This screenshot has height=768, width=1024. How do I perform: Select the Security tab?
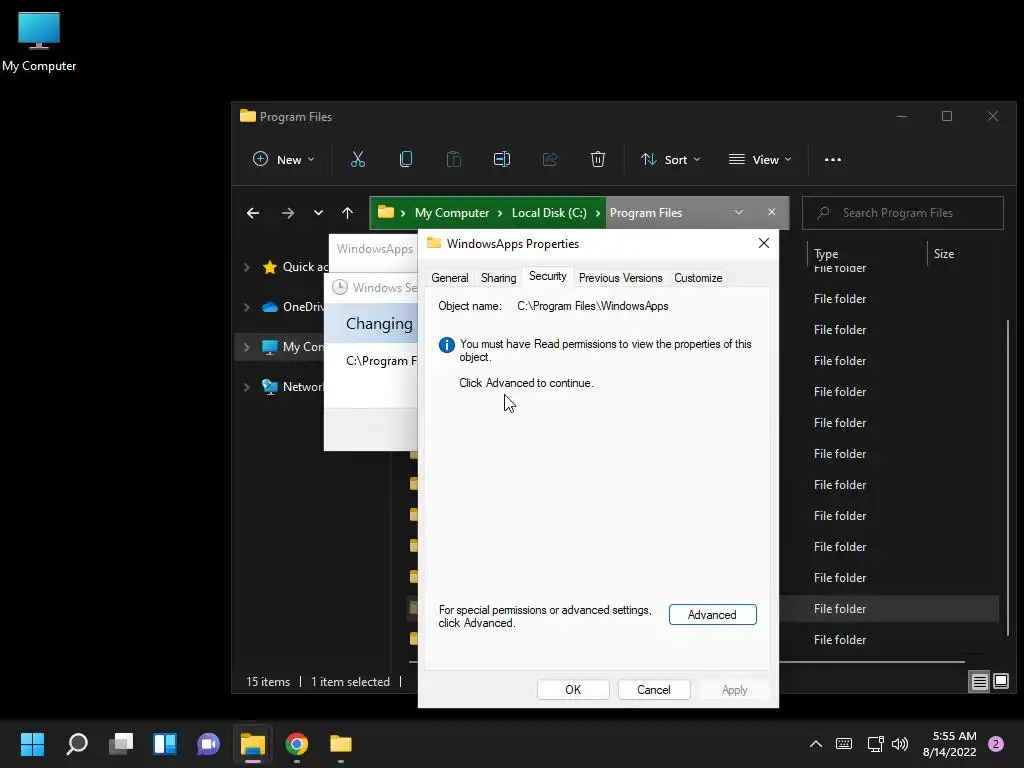tap(547, 276)
